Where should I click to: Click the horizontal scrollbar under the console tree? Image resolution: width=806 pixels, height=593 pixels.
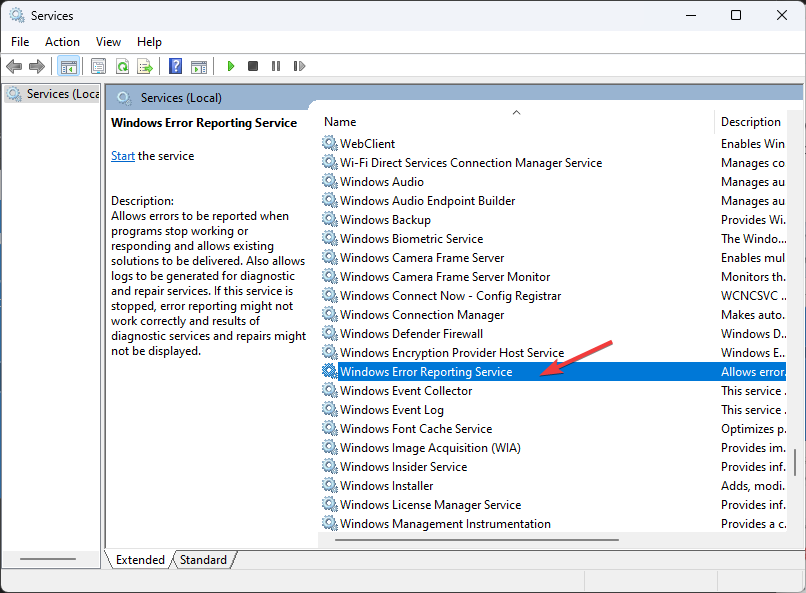pyautogui.click(x=48, y=559)
